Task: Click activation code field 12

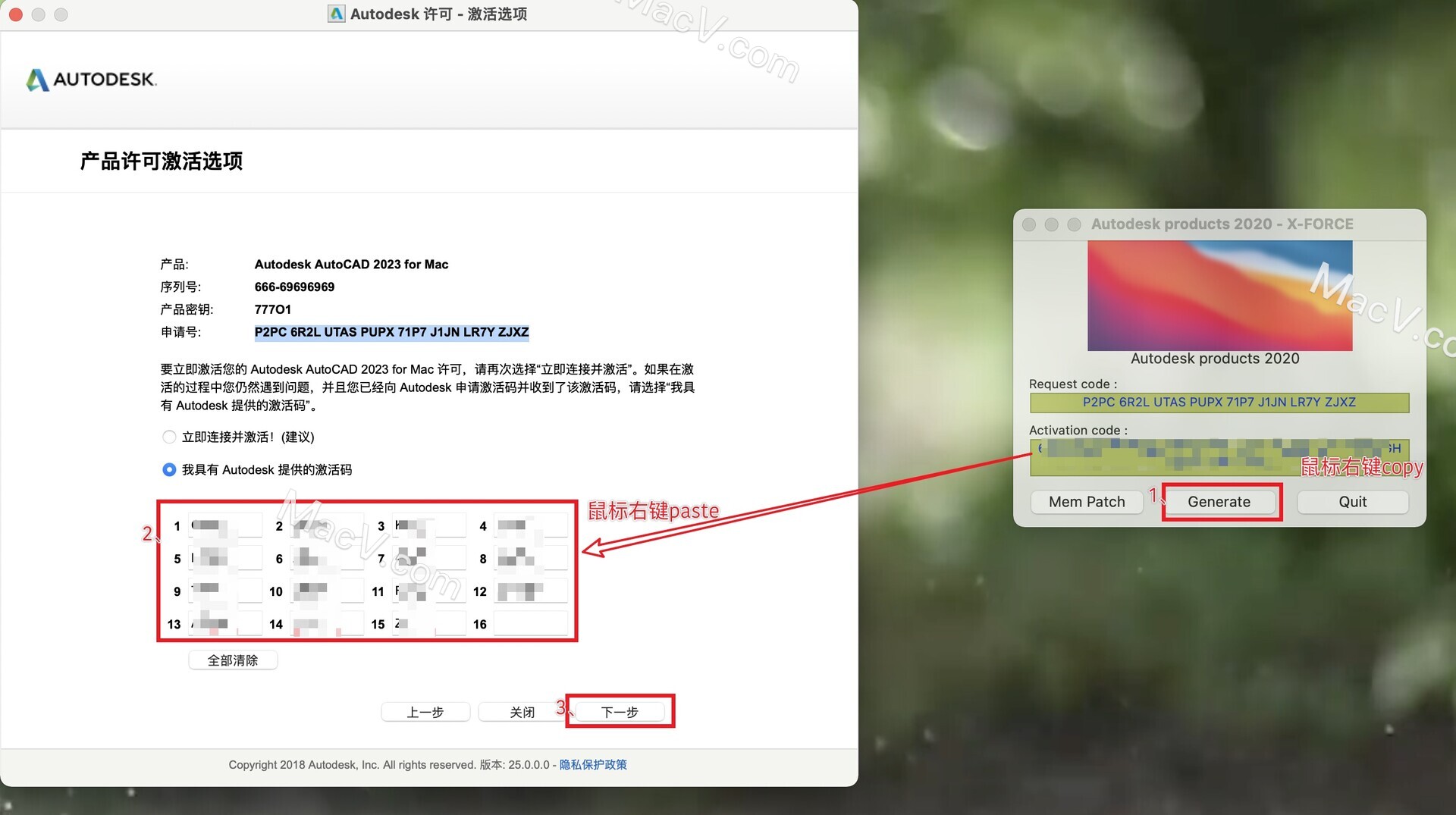Action: point(531,591)
